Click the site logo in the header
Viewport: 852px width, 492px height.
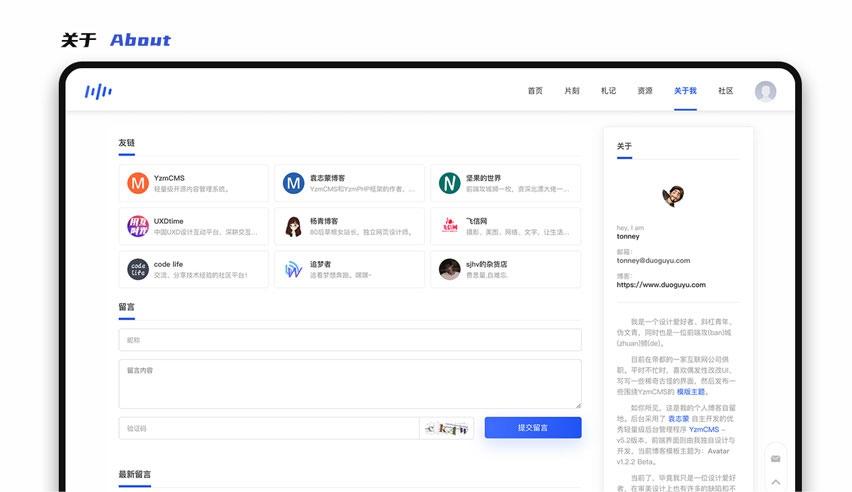(x=98, y=91)
